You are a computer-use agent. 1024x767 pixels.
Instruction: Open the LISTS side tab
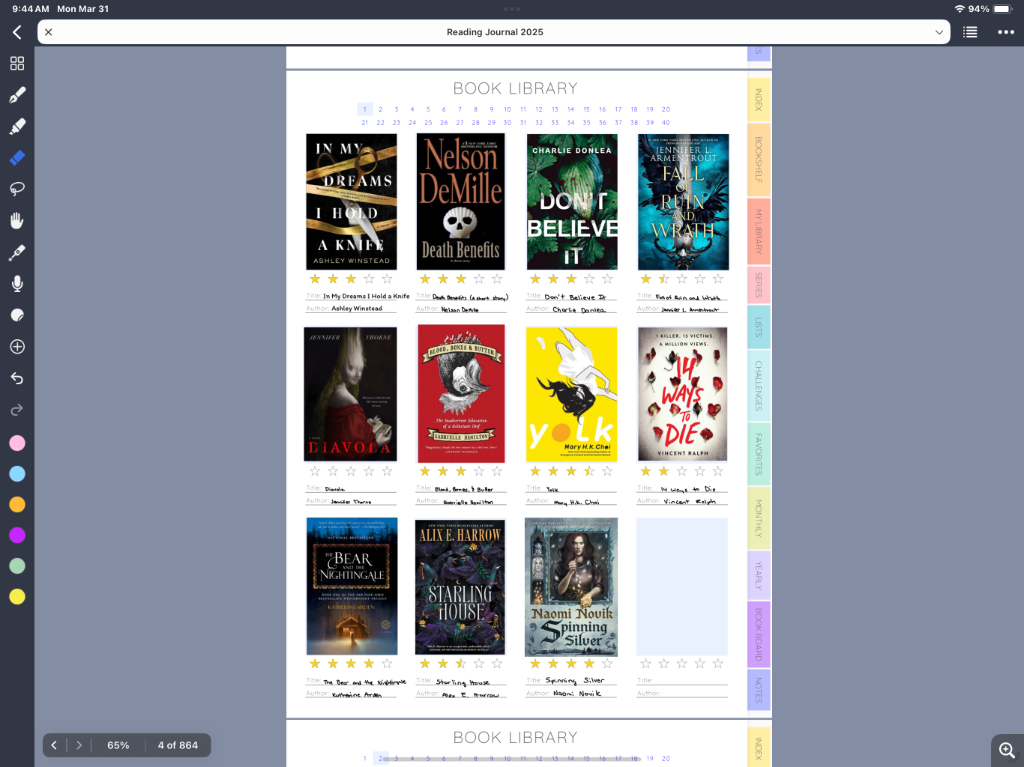point(758,327)
